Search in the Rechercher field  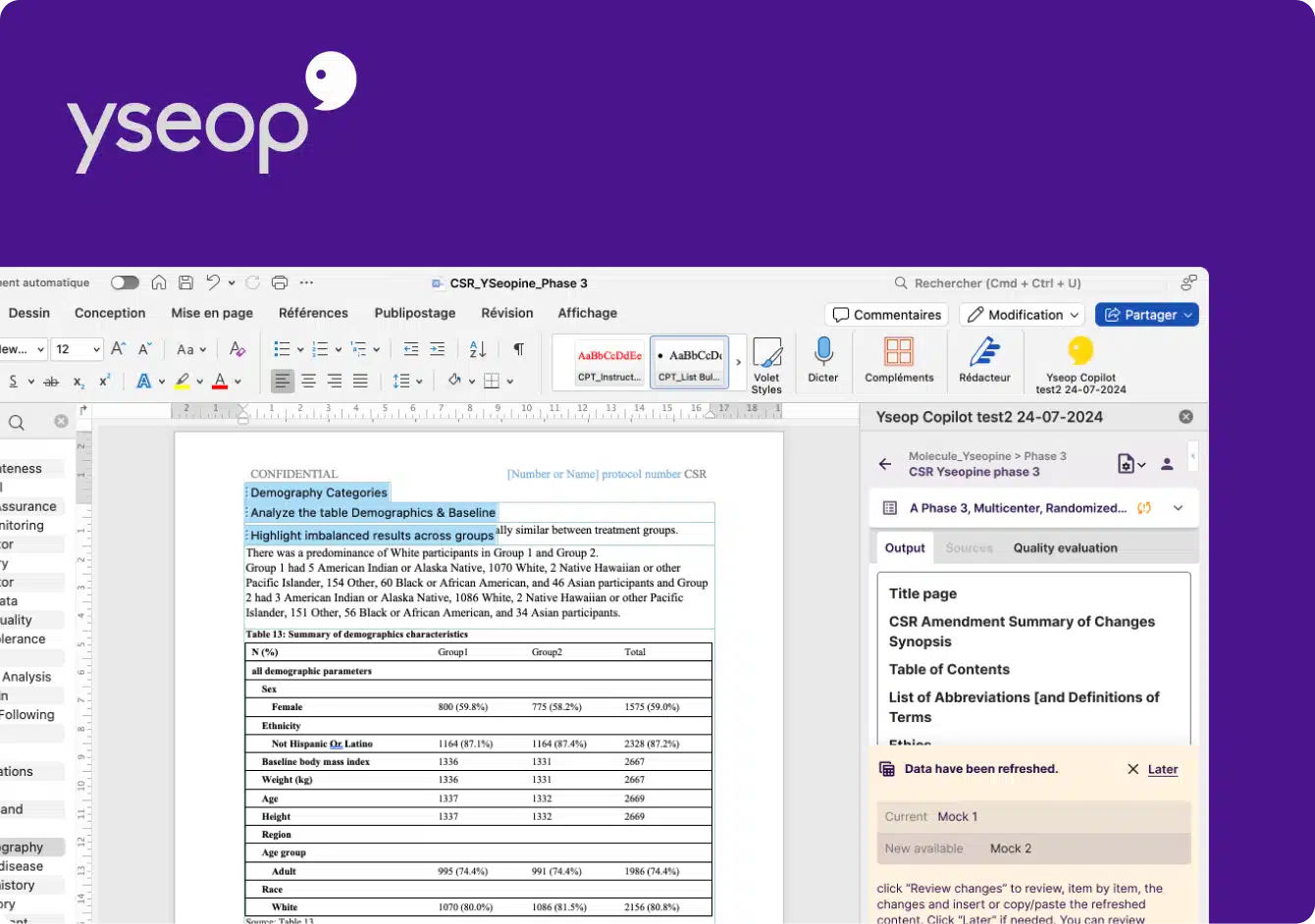(997, 282)
